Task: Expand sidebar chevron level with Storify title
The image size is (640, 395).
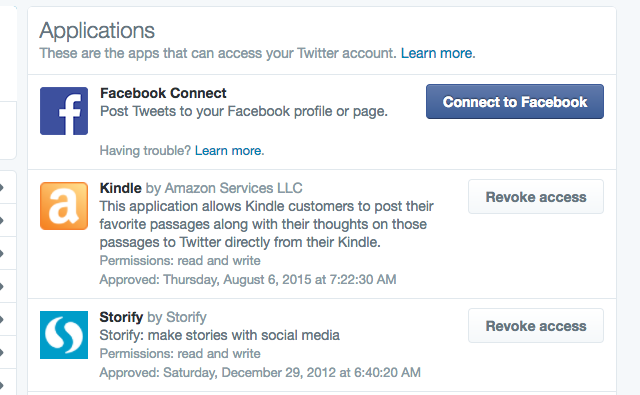Action: tap(2, 319)
